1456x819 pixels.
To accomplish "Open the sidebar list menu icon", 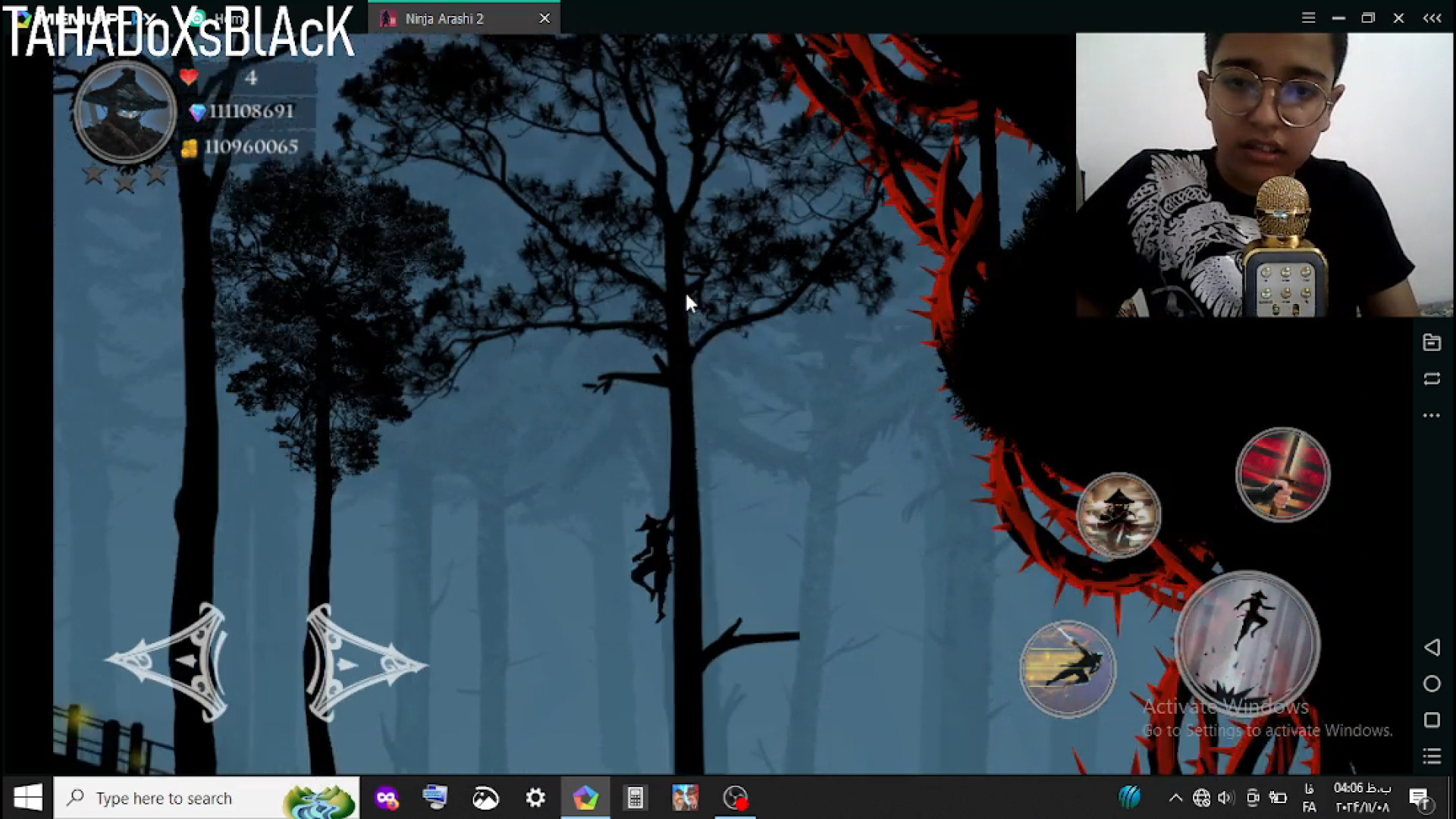I will pos(1432,756).
